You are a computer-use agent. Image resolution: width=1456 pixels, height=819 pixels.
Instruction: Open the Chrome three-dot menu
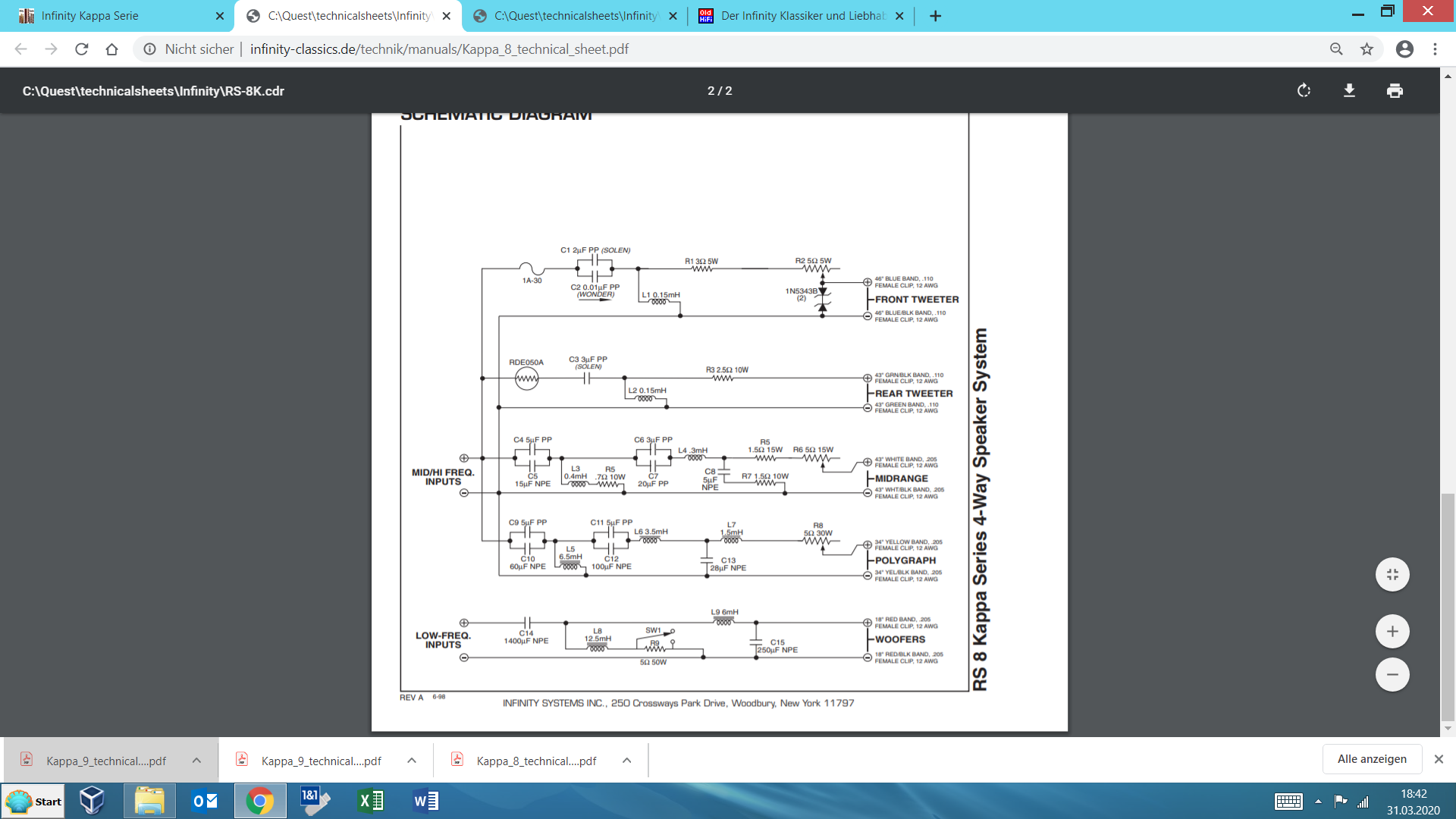pos(1435,49)
